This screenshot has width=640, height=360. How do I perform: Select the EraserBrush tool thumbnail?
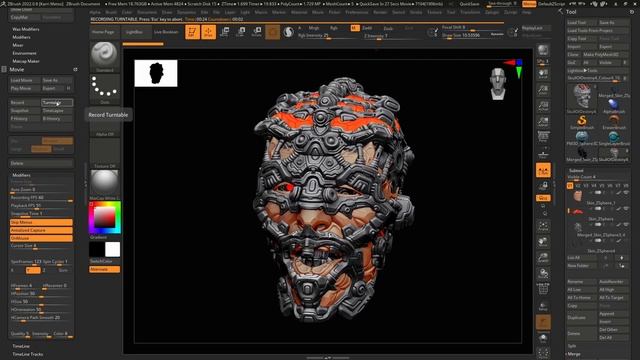point(614,122)
